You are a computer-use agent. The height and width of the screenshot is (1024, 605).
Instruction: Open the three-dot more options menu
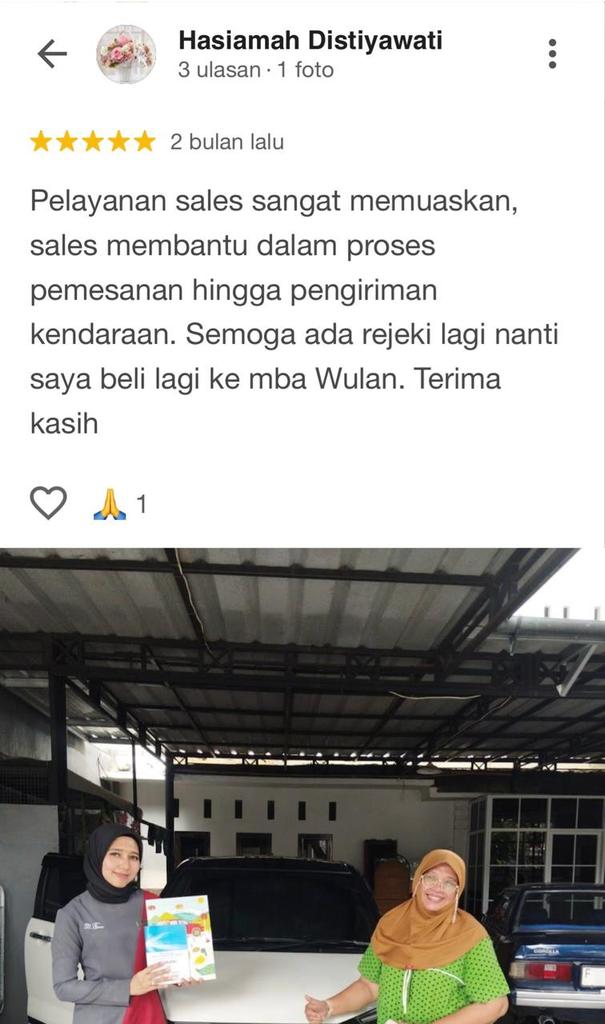(x=553, y=54)
